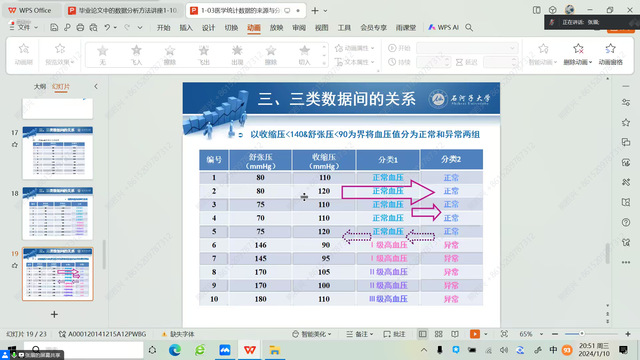Switch to reading view in status bar
This screenshot has height=360, width=640.
pyautogui.click(x=455, y=334)
